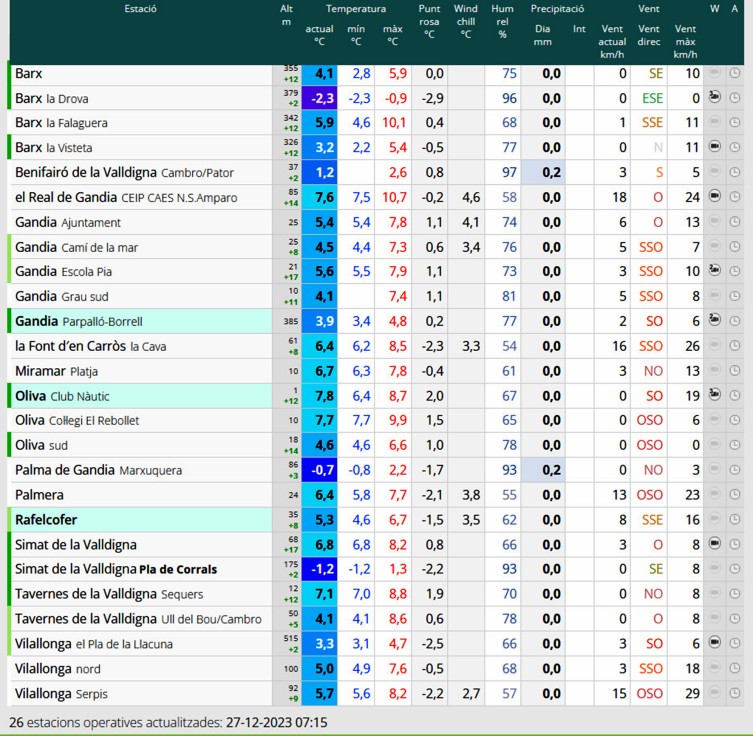This screenshot has width=753, height=736.
Task: Click the Vent actual km/h column header
Action: click(612, 41)
